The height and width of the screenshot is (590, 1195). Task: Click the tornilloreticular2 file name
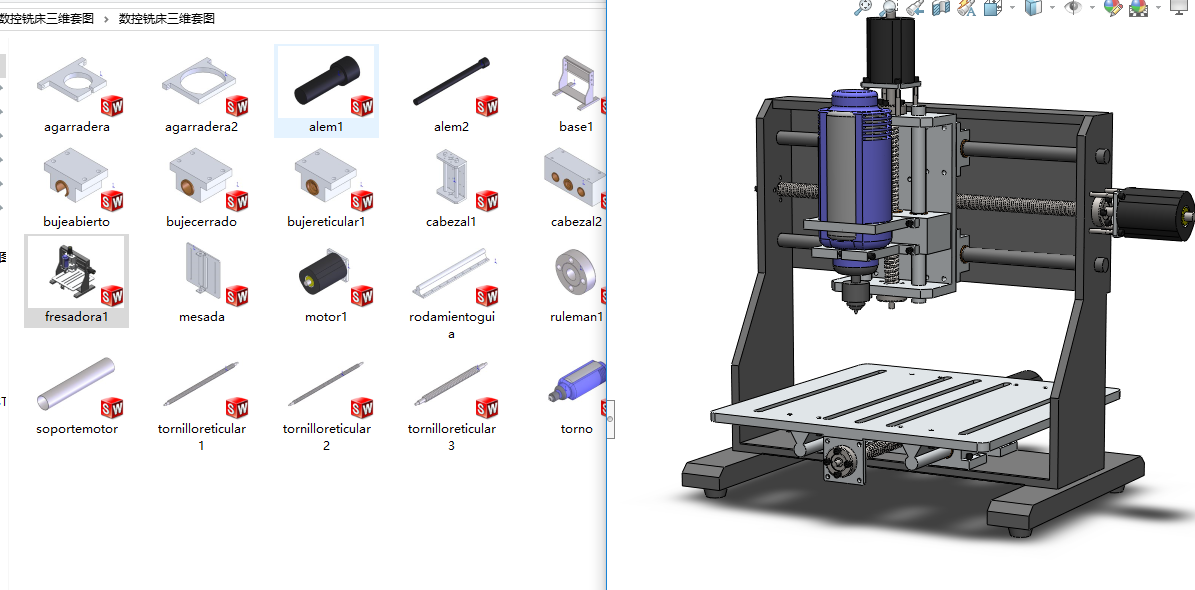[x=326, y=437]
